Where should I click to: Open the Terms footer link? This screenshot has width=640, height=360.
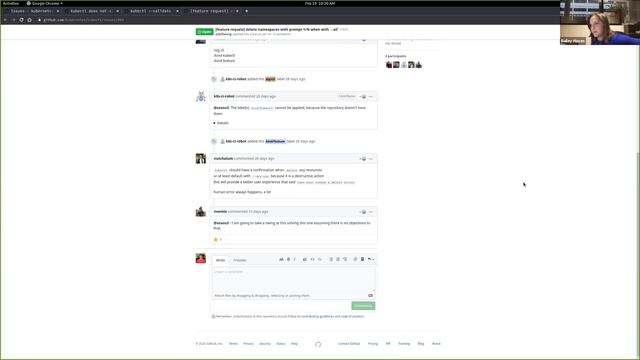(233, 344)
